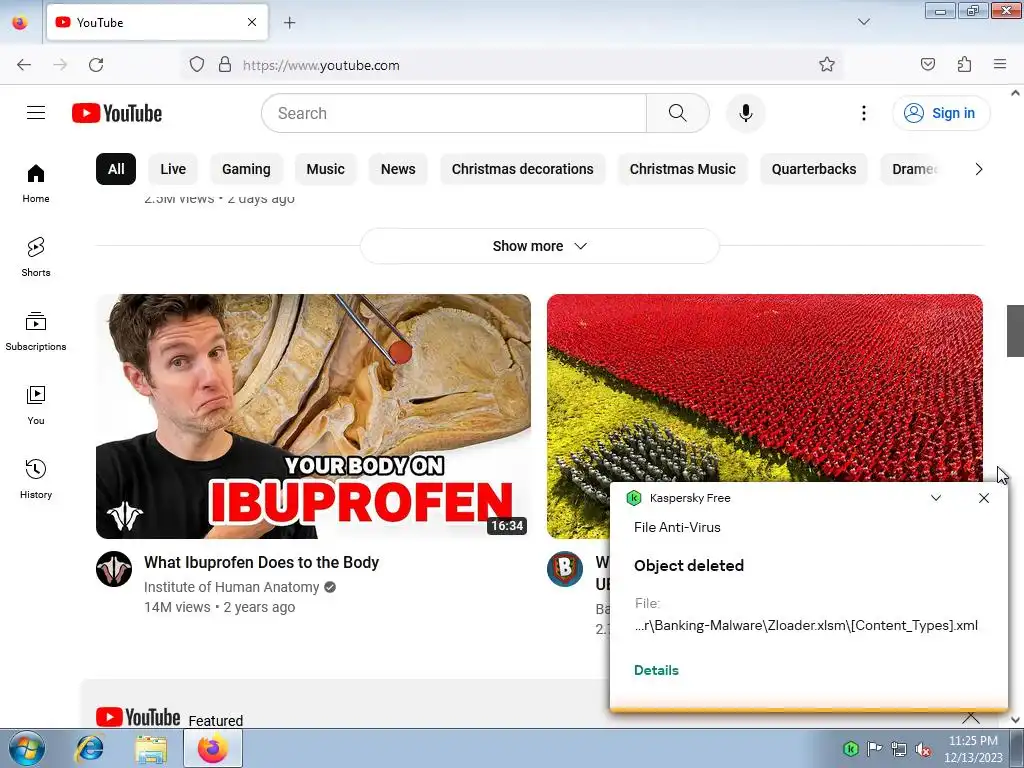The width and height of the screenshot is (1024, 768).
Task: Open Firefox extensions puzzle icon
Action: (x=964, y=65)
